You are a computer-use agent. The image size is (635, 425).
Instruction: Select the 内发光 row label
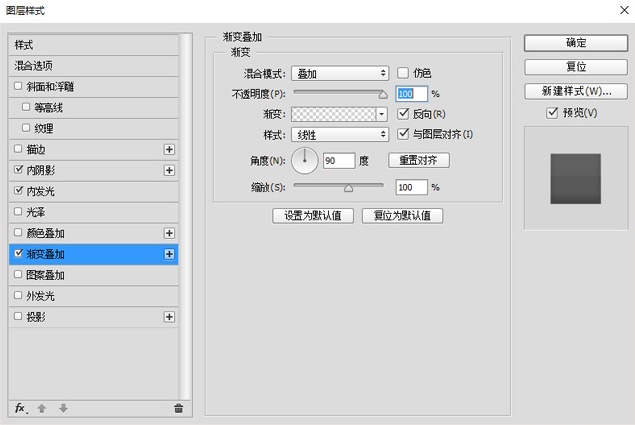[x=40, y=191]
